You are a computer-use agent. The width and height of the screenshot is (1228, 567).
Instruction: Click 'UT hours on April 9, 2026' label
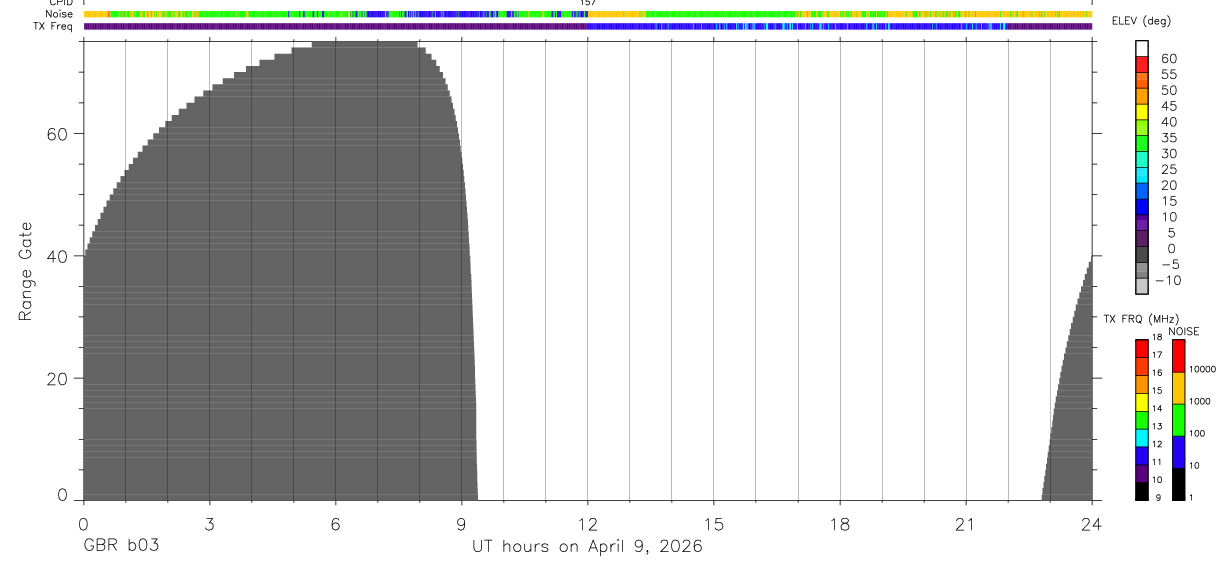coord(587,547)
